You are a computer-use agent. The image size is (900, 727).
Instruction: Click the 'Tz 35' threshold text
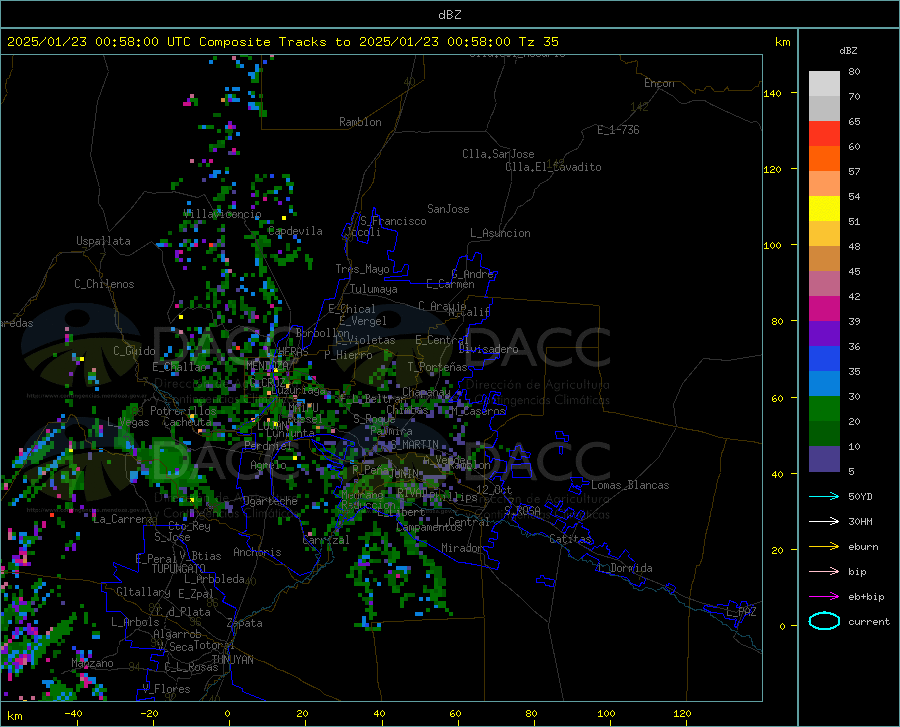click(538, 42)
